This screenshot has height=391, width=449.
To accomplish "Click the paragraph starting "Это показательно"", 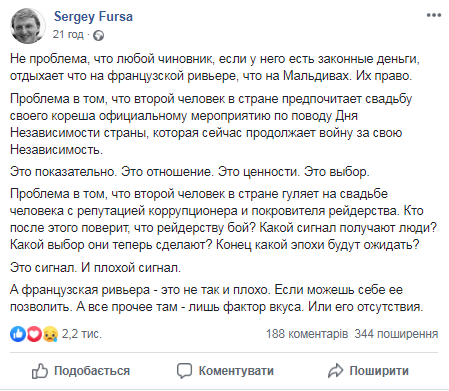I will 190,172.
